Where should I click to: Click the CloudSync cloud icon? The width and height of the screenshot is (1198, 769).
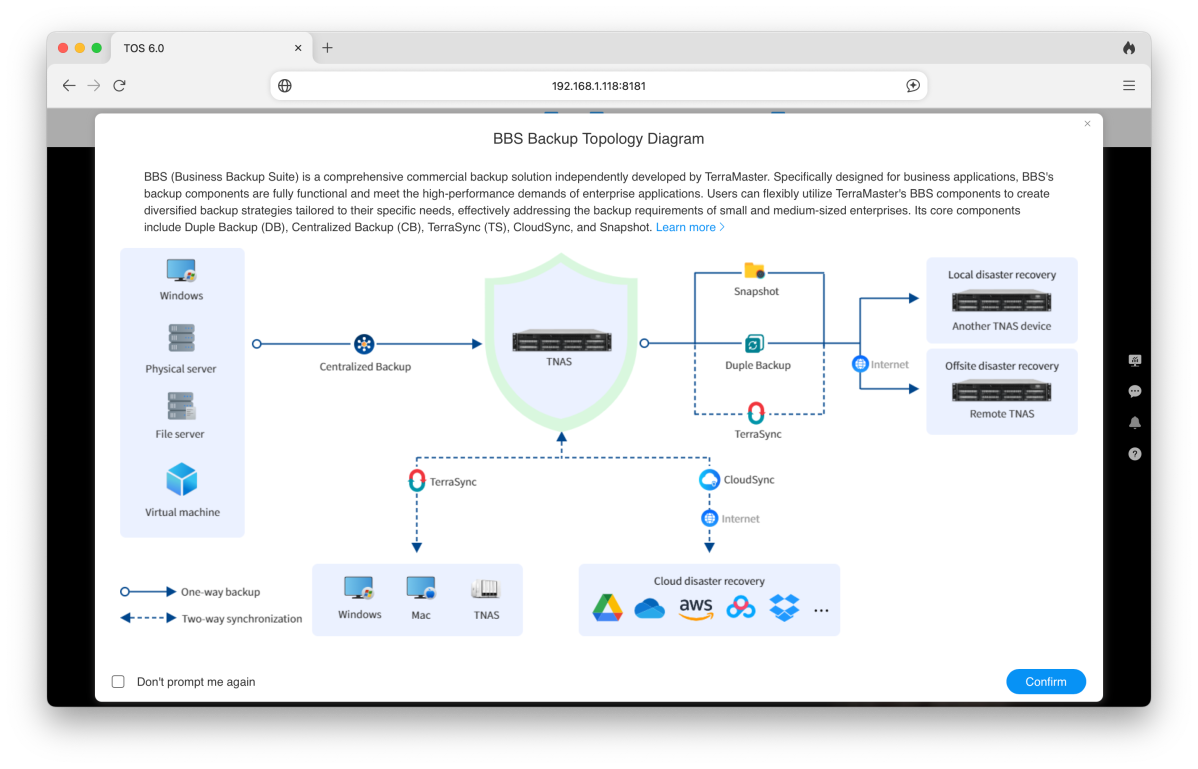click(709, 480)
